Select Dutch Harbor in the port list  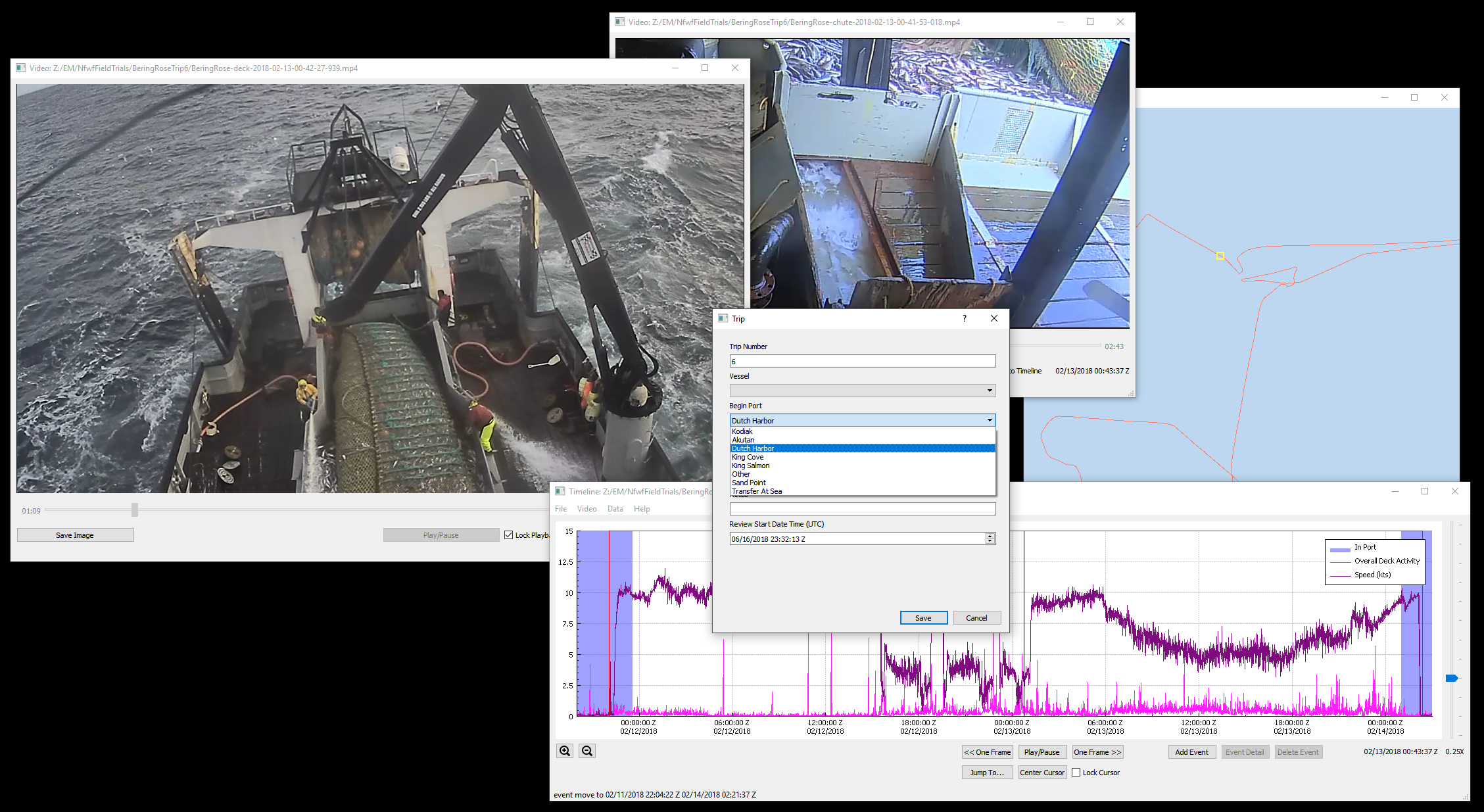point(863,448)
